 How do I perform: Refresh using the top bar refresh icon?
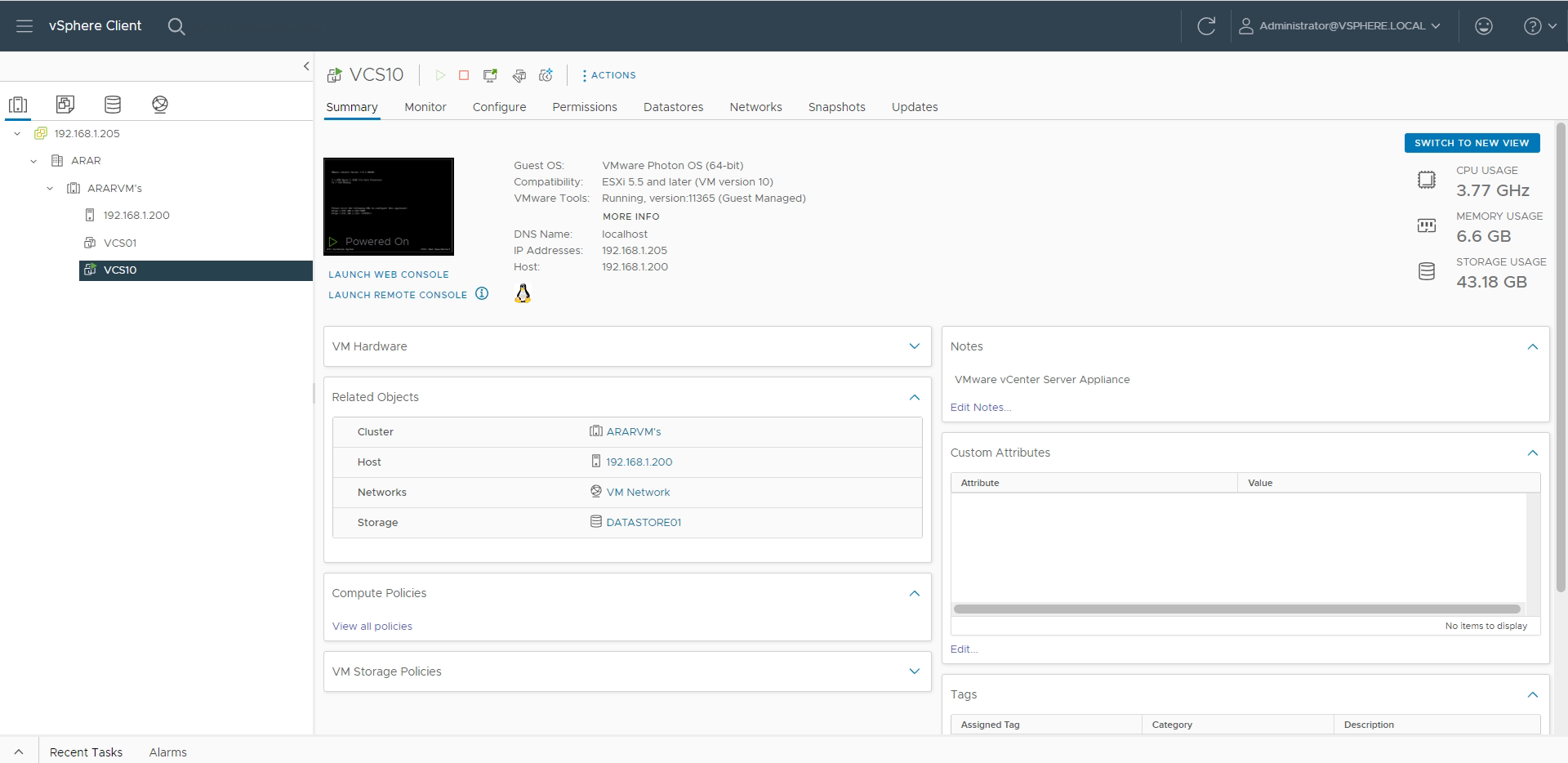tap(1206, 26)
